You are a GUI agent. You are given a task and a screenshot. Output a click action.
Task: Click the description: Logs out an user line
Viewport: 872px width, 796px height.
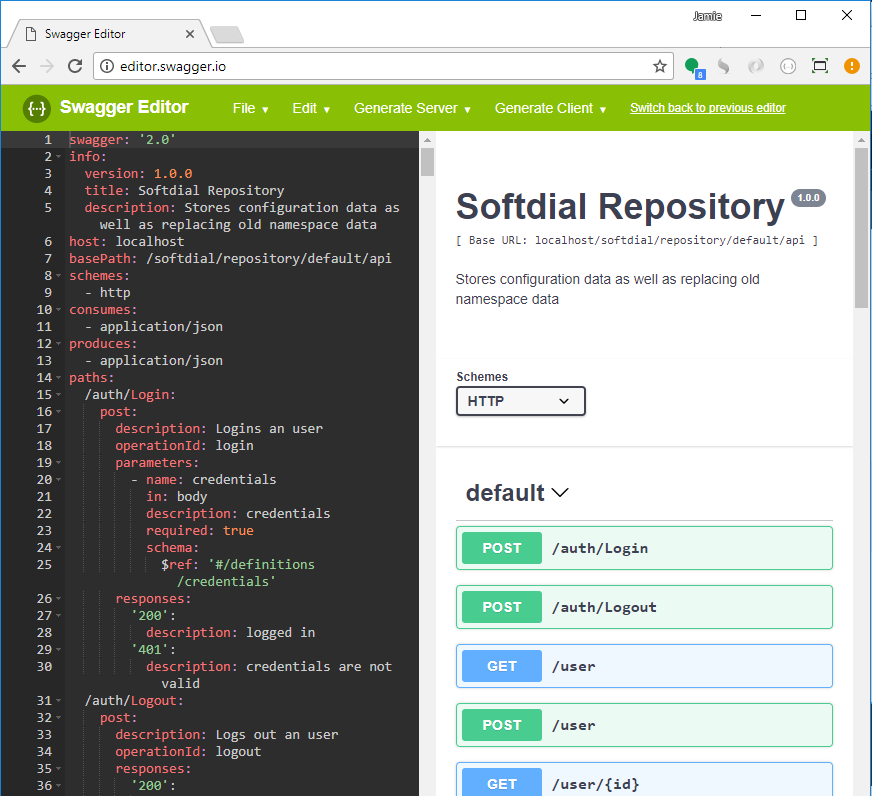[x=226, y=735]
